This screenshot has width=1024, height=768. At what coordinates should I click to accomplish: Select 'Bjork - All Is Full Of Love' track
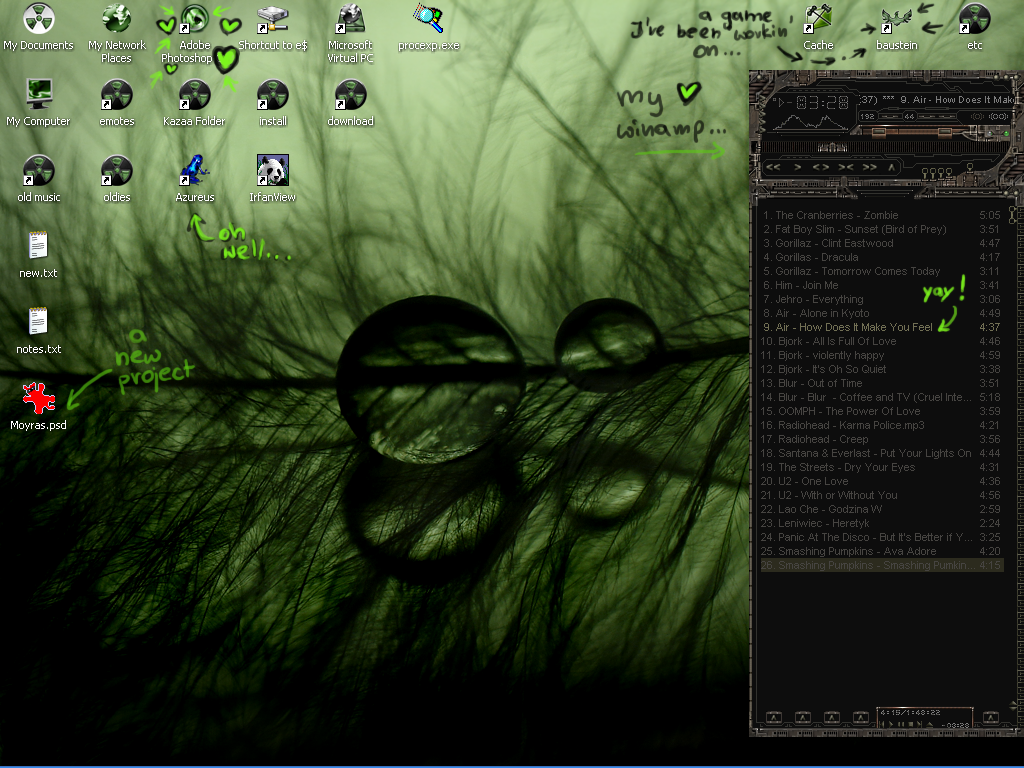tap(882, 341)
